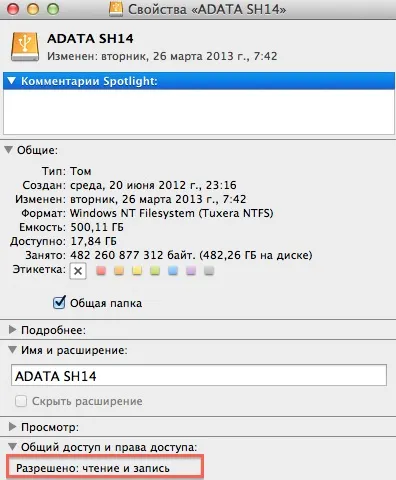Collapse the Общие section
This screenshot has height=480, width=396.
tap(9, 150)
